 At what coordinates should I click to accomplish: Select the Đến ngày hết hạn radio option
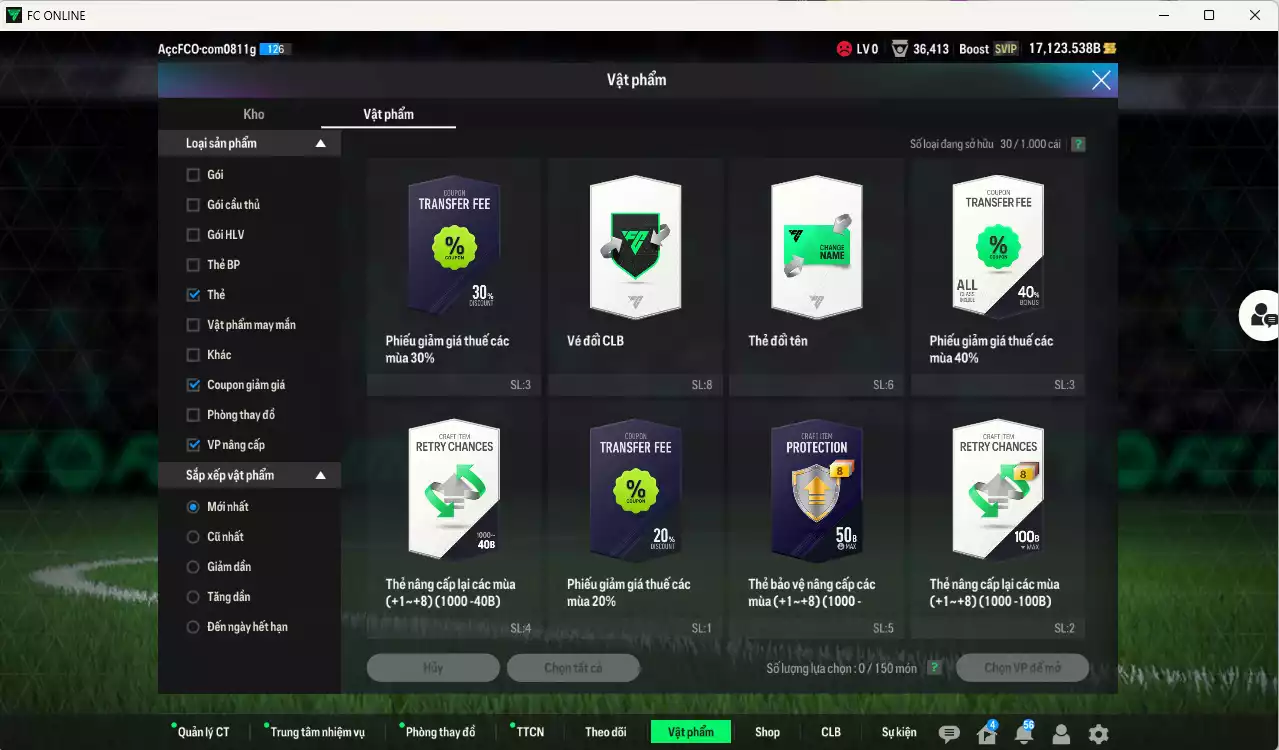click(x=191, y=627)
